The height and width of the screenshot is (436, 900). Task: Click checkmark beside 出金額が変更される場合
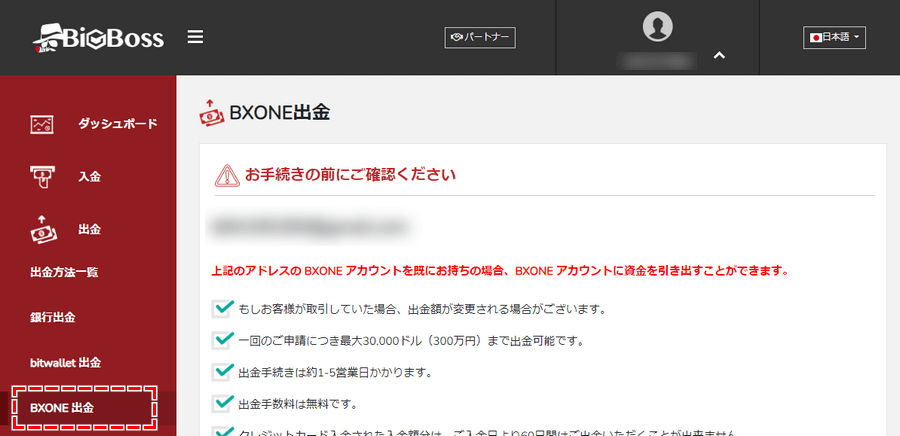(x=222, y=309)
